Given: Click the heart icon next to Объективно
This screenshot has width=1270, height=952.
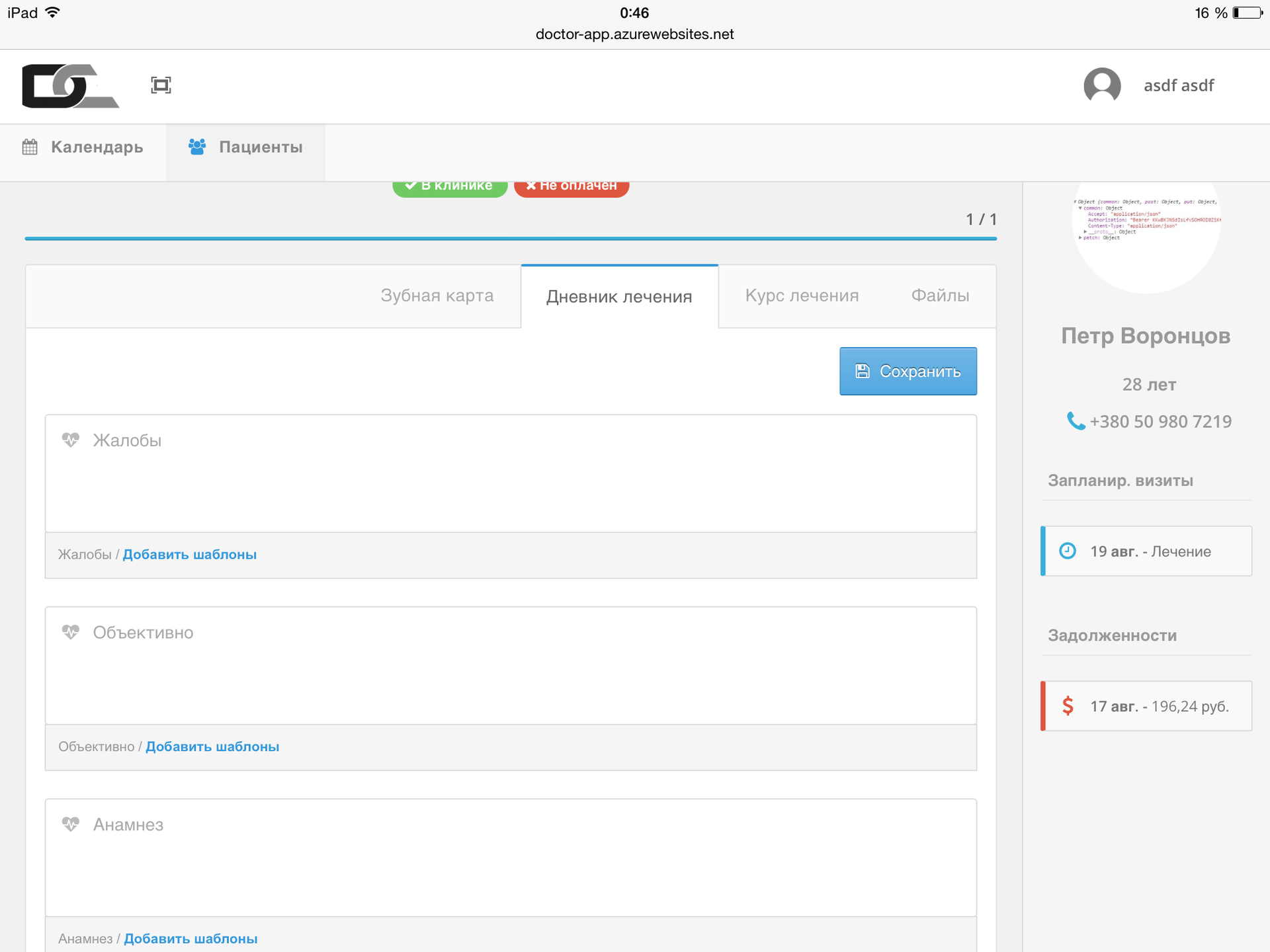Looking at the screenshot, I should pyautogui.click(x=69, y=631).
